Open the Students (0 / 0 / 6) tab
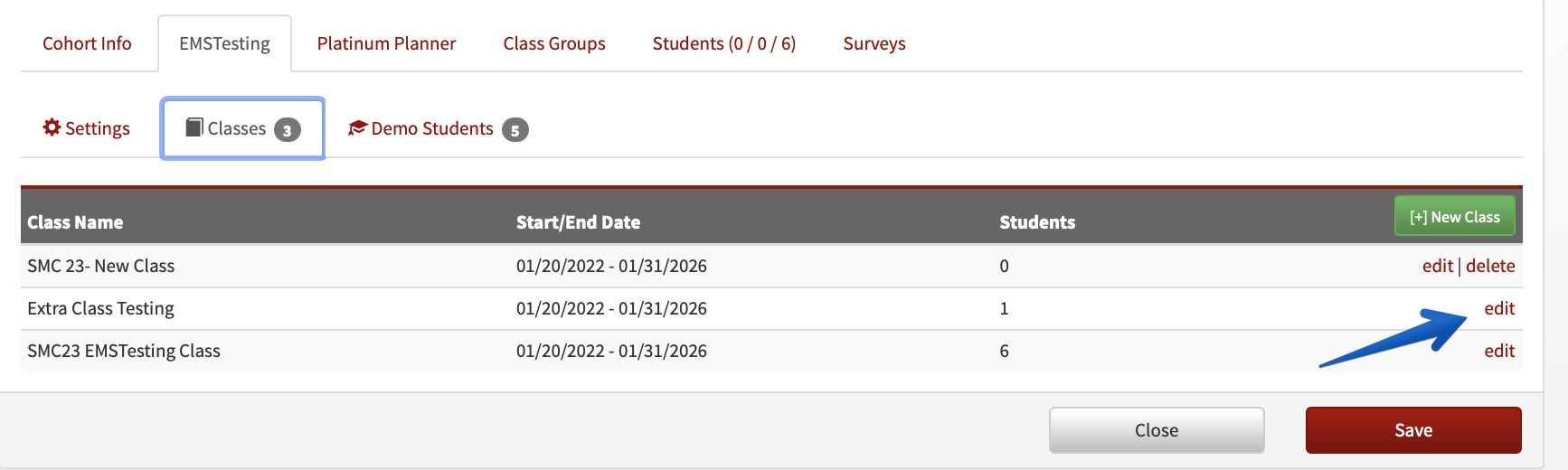The width and height of the screenshot is (1568, 470). tap(724, 43)
